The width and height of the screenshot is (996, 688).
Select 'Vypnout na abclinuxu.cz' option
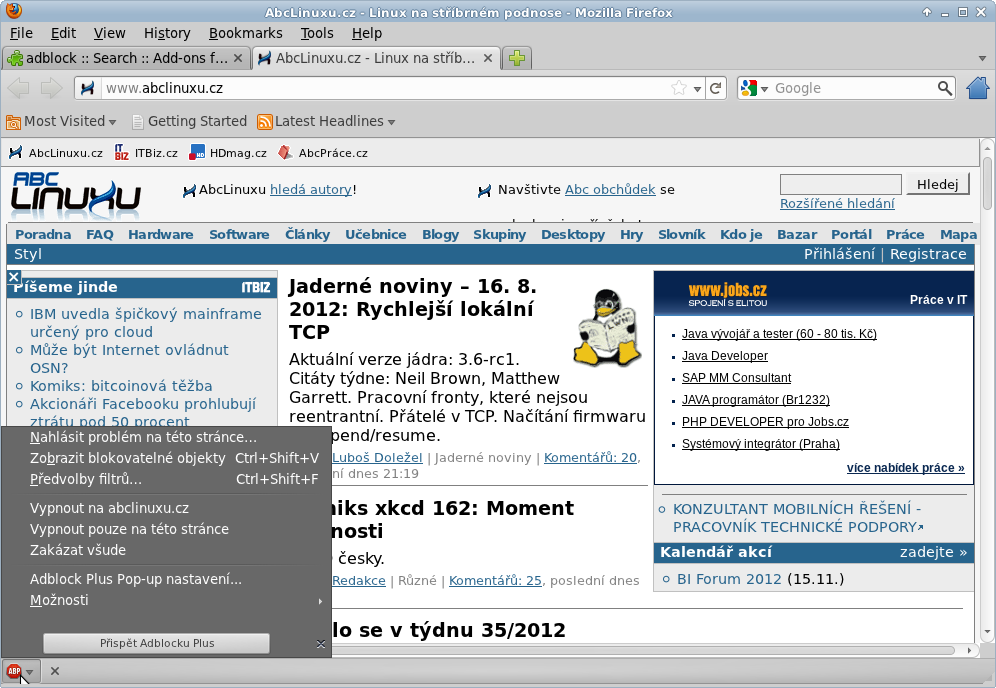(x=166, y=508)
